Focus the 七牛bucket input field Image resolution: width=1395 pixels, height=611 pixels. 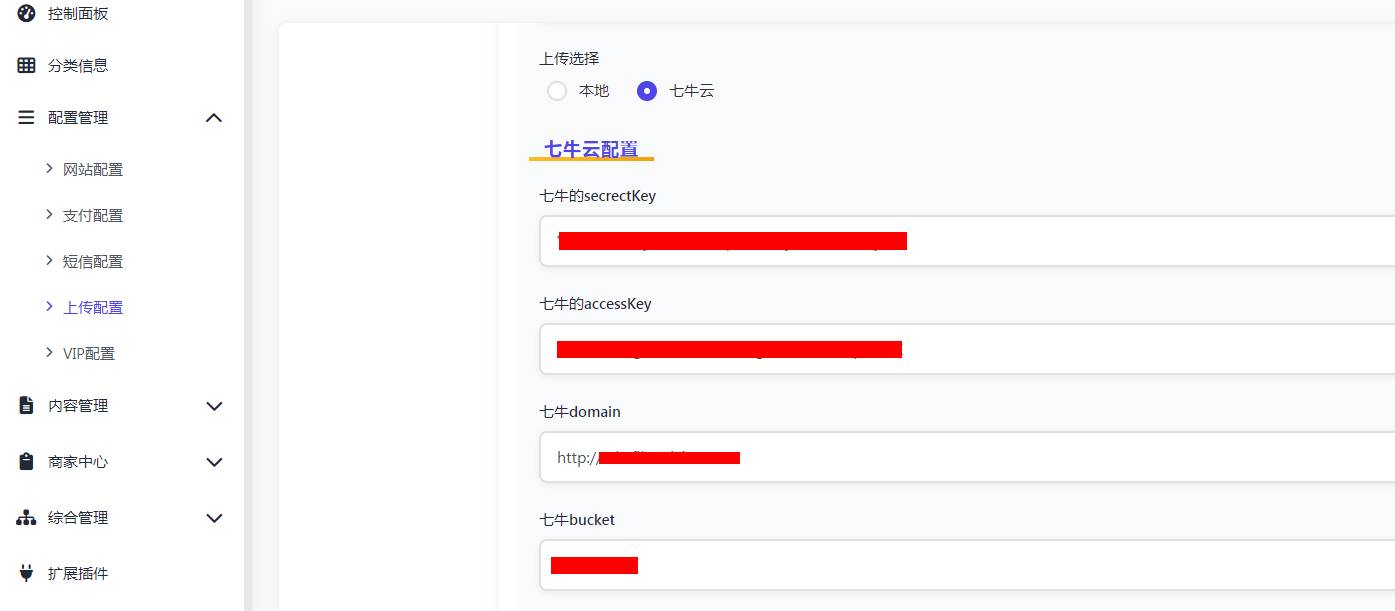[x=967, y=565]
